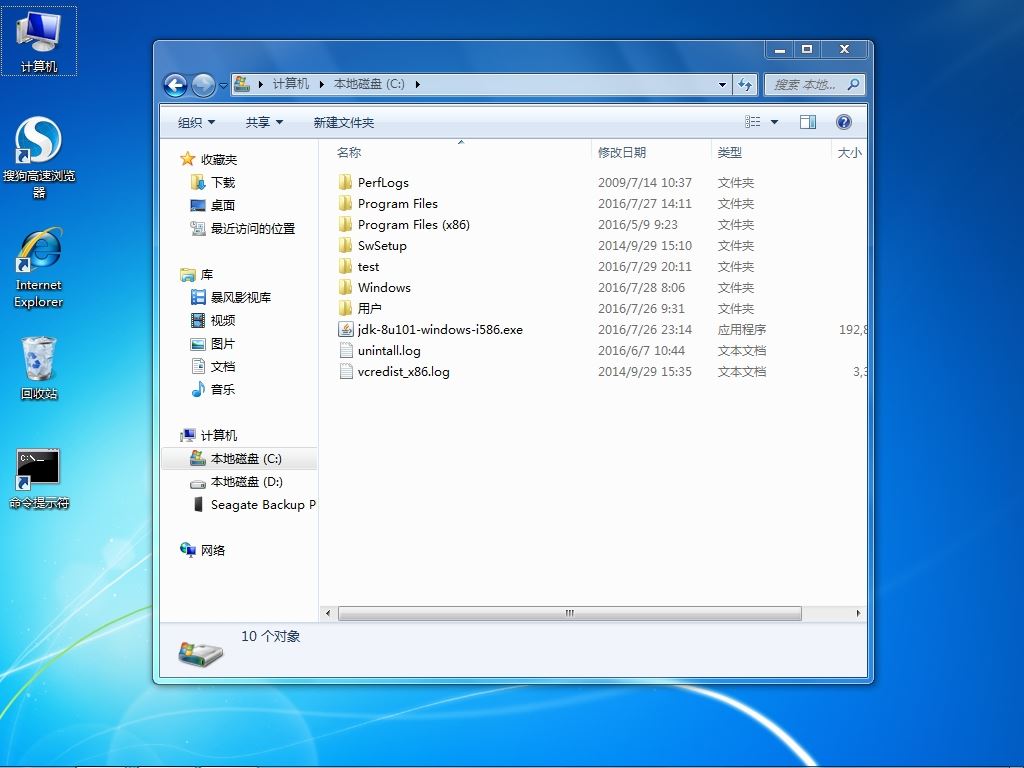This screenshot has width=1024, height=768.
Task: Open Internet Explorer desktop shortcut
Action: (39, 268)
